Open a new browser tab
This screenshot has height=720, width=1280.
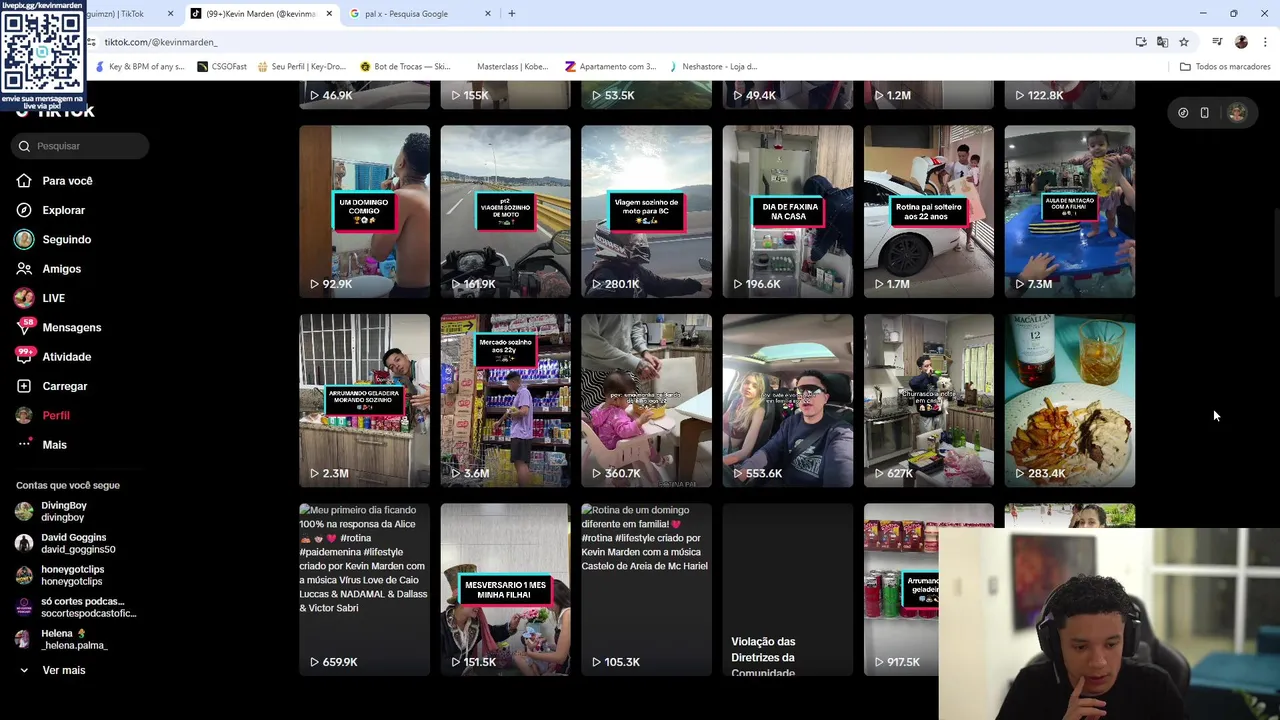(512, 14)
